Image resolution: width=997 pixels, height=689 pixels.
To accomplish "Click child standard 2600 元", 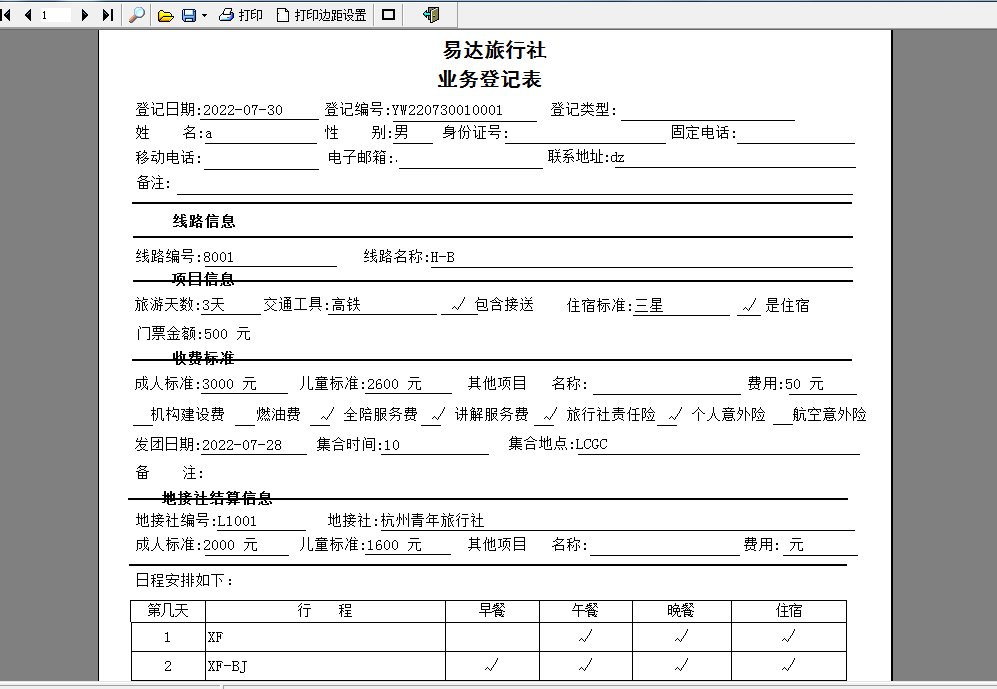I will (394, 384).
